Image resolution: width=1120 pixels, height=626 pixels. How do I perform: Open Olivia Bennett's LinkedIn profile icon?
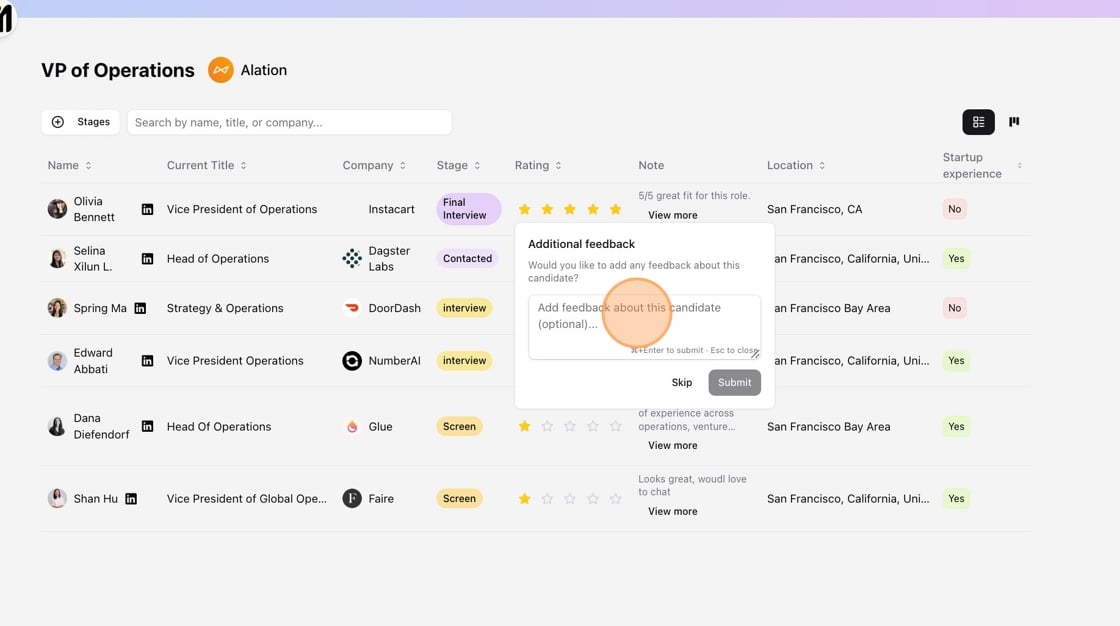[x=147, y=209]
